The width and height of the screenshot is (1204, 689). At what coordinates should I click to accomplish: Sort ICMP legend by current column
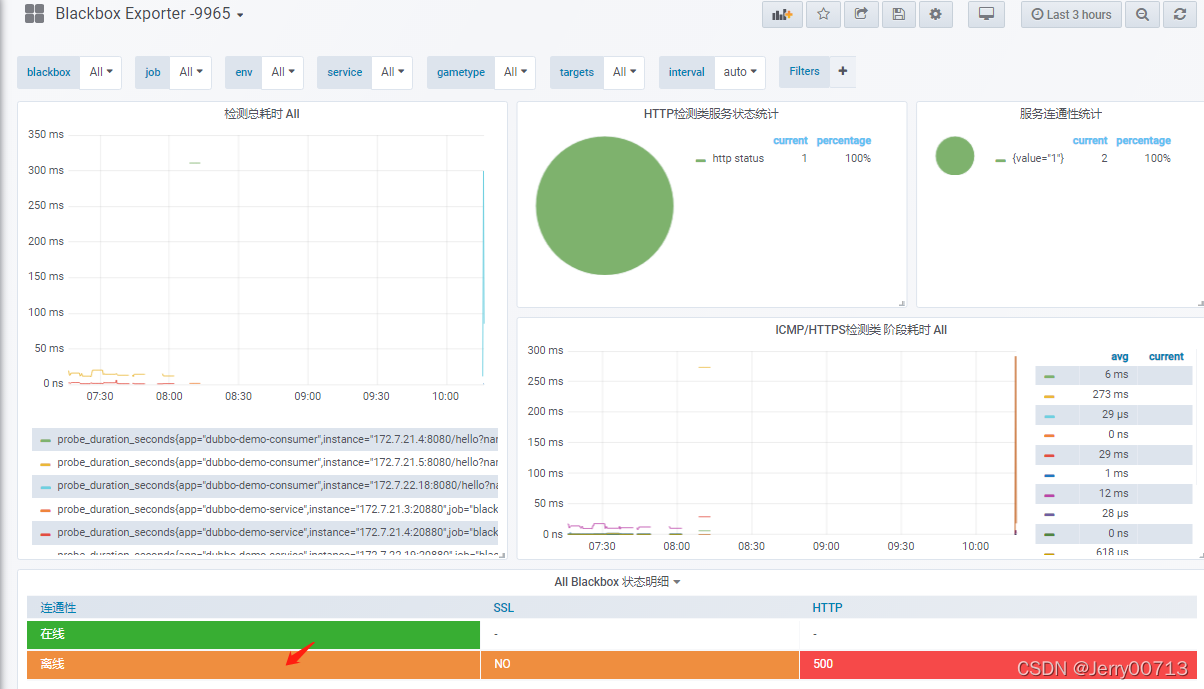click(1166, 357)
